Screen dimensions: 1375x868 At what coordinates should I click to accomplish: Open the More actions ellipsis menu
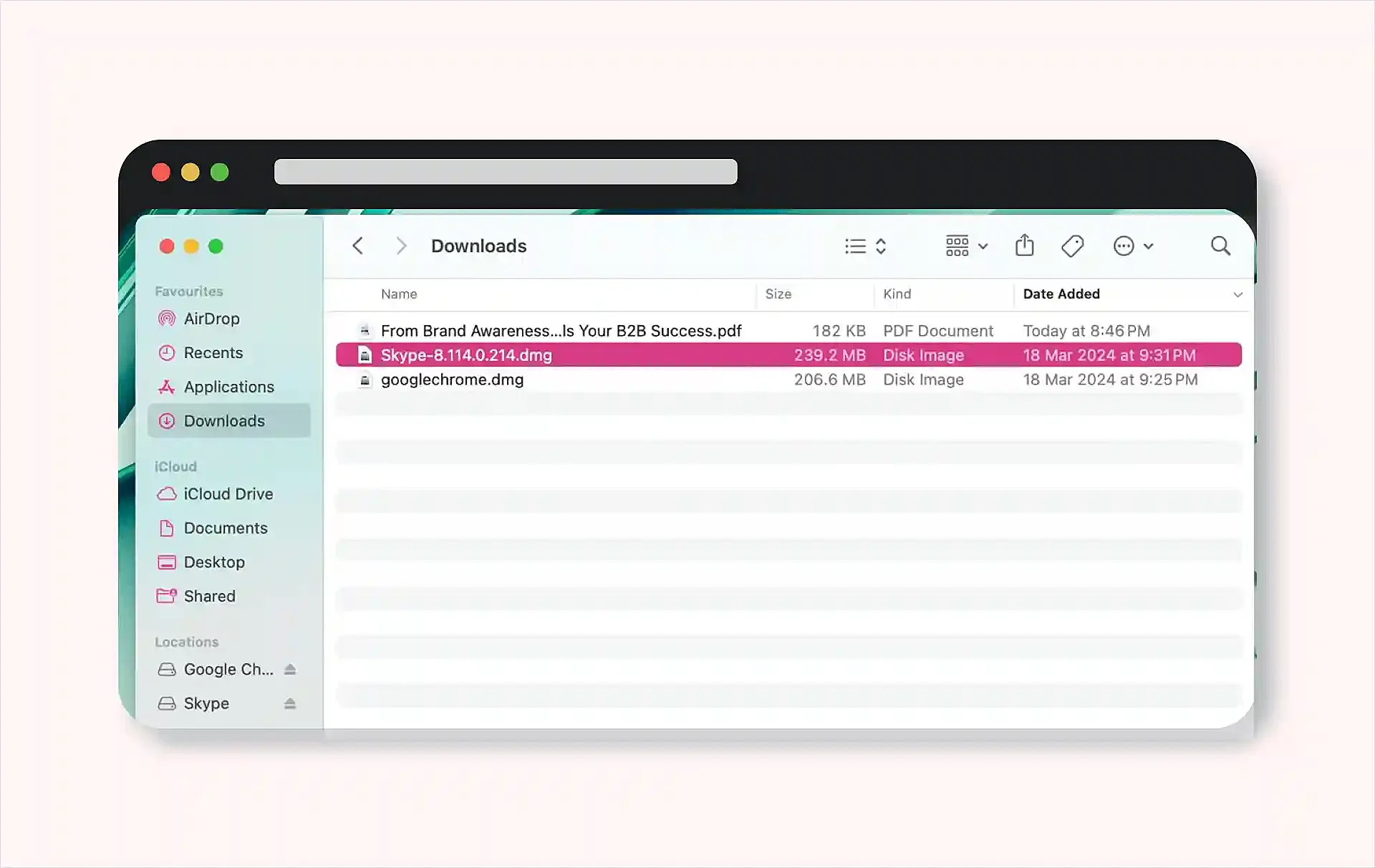coord(1133,246)
